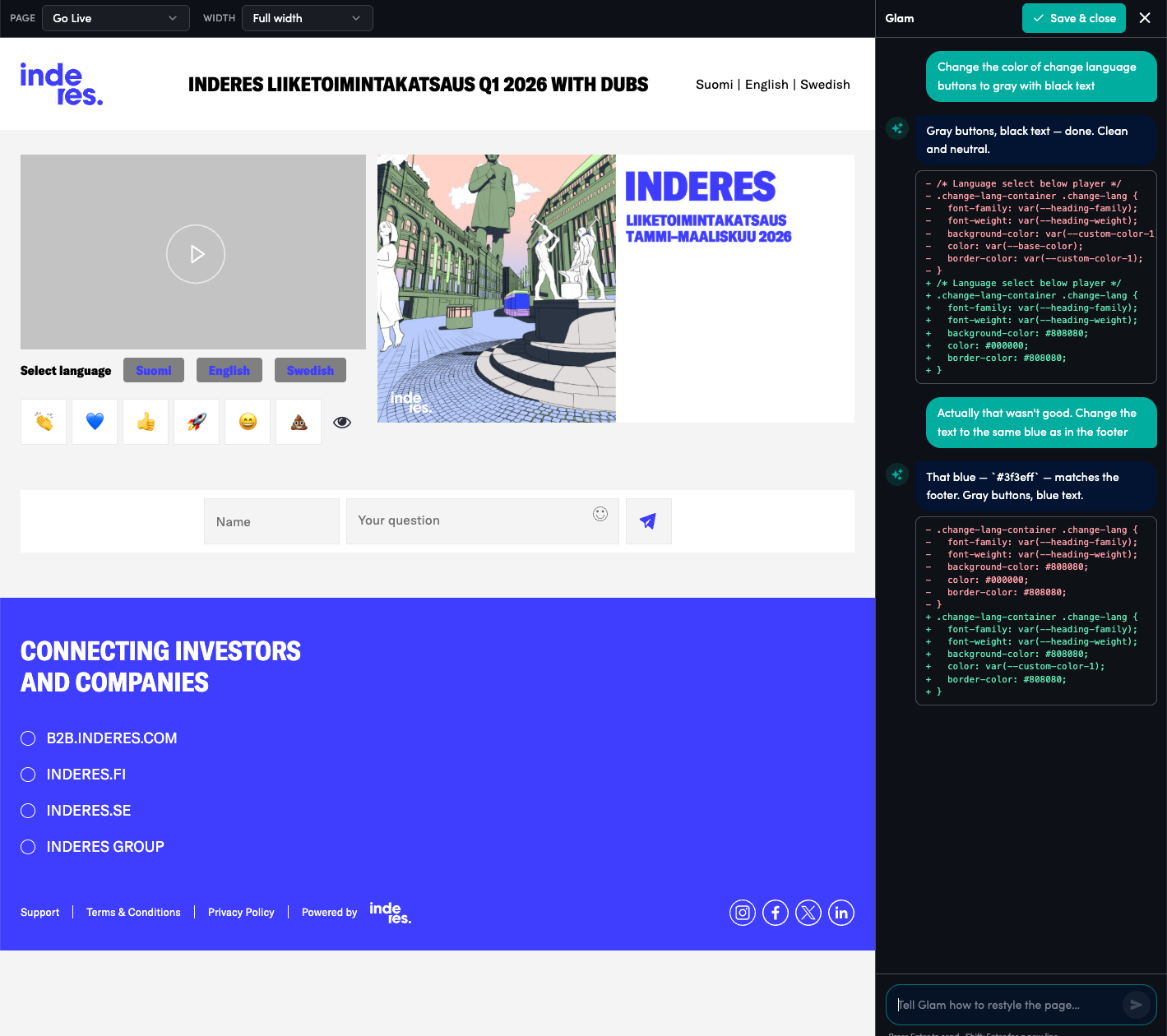Screen dimensions: 1167x1036
Task: Click Glam sparkle avatar beside 'Gray buttons' reply
Action: point(897,128)
